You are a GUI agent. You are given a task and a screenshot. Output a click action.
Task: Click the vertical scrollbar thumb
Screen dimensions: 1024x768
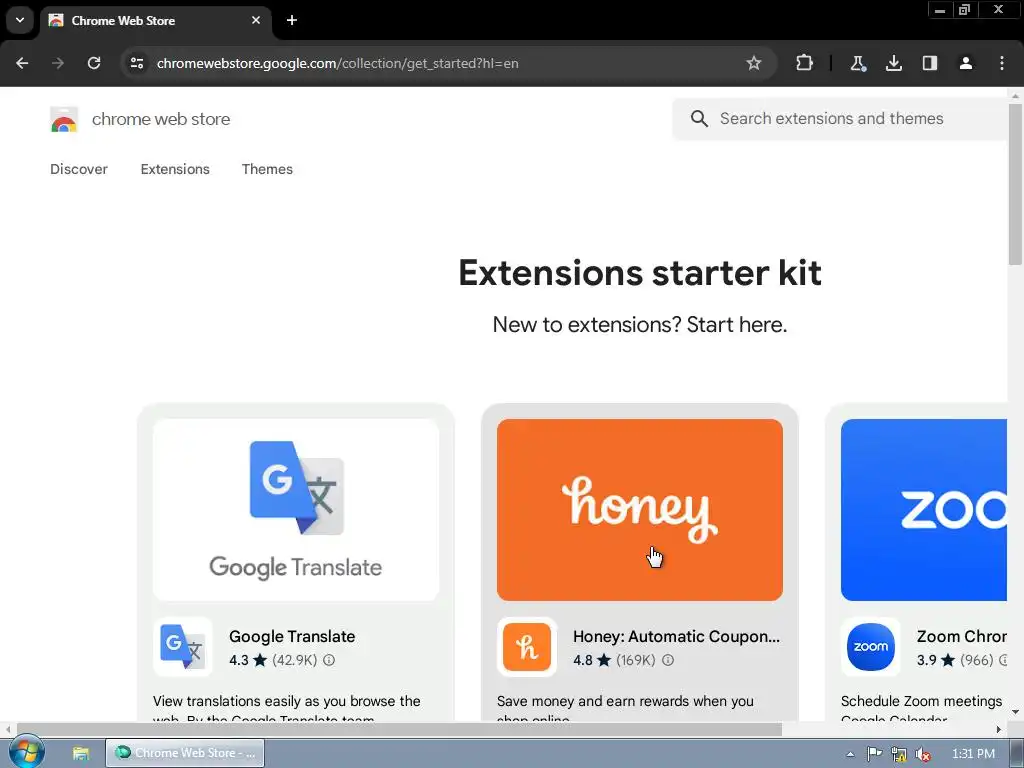pos(1015,184)
